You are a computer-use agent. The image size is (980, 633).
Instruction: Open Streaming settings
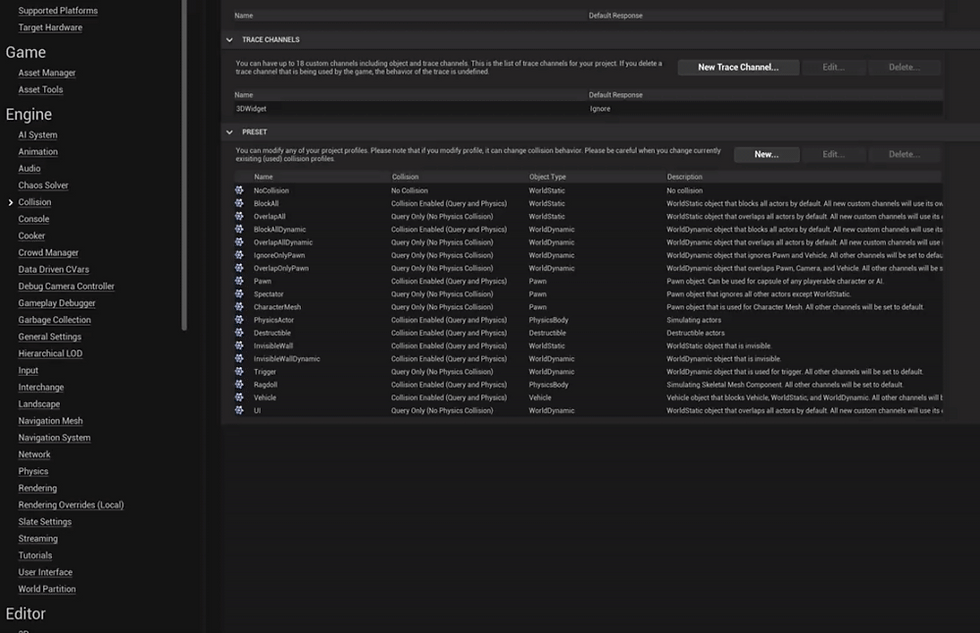(x=38, y=539)
